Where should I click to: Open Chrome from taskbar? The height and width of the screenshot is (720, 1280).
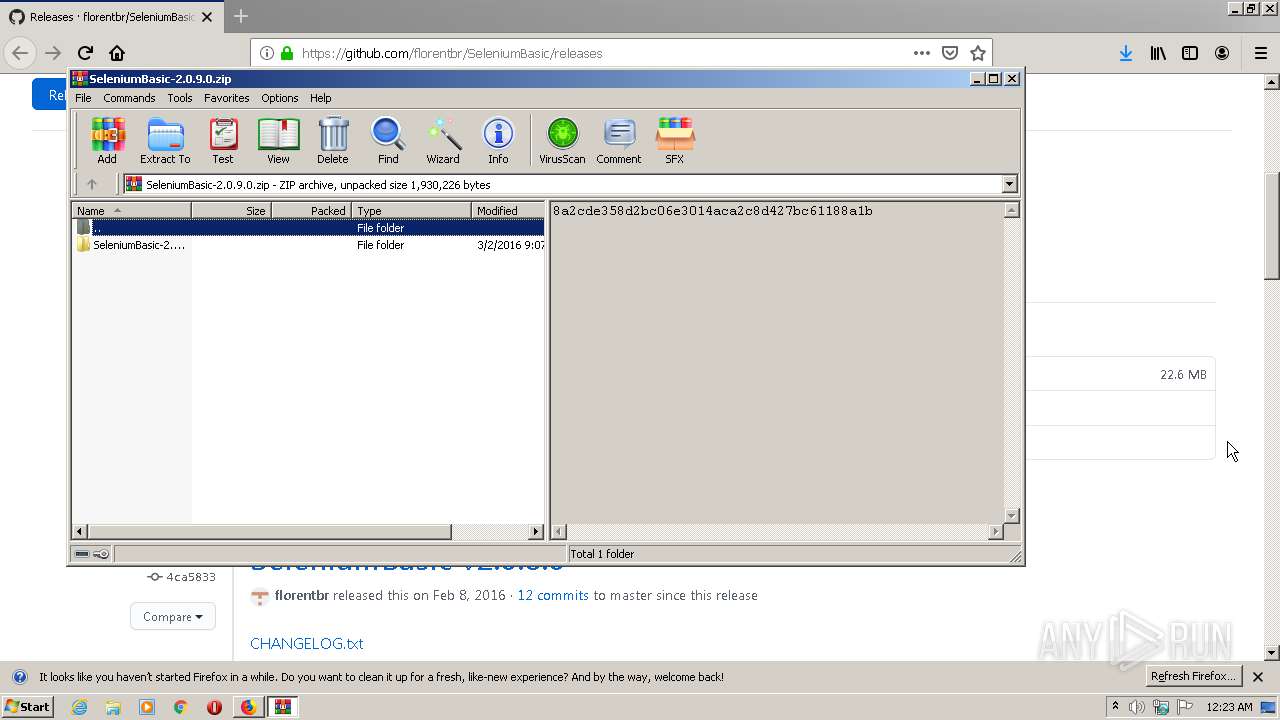tap(181, 707)
